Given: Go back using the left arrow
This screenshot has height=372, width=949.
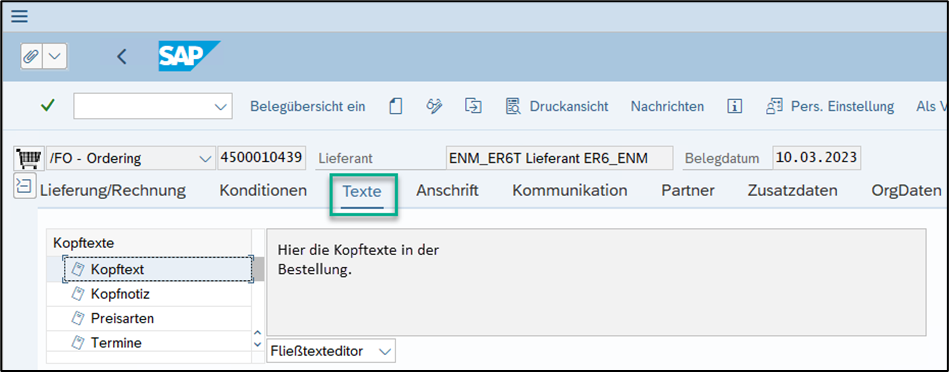Looking at the screenshot, I should click(122, 57).
